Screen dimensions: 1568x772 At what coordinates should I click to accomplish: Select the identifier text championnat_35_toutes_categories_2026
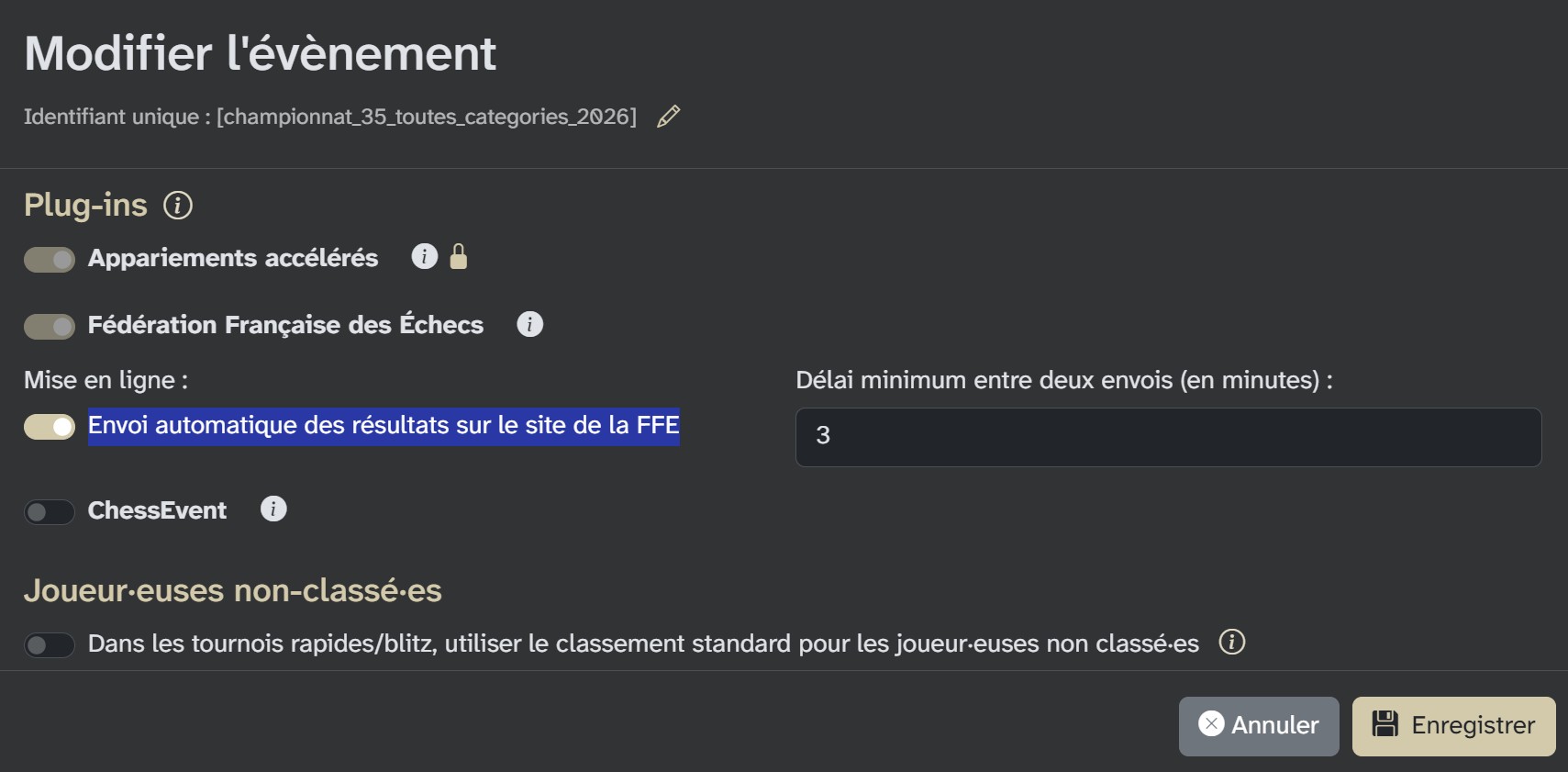pos(426,116)
